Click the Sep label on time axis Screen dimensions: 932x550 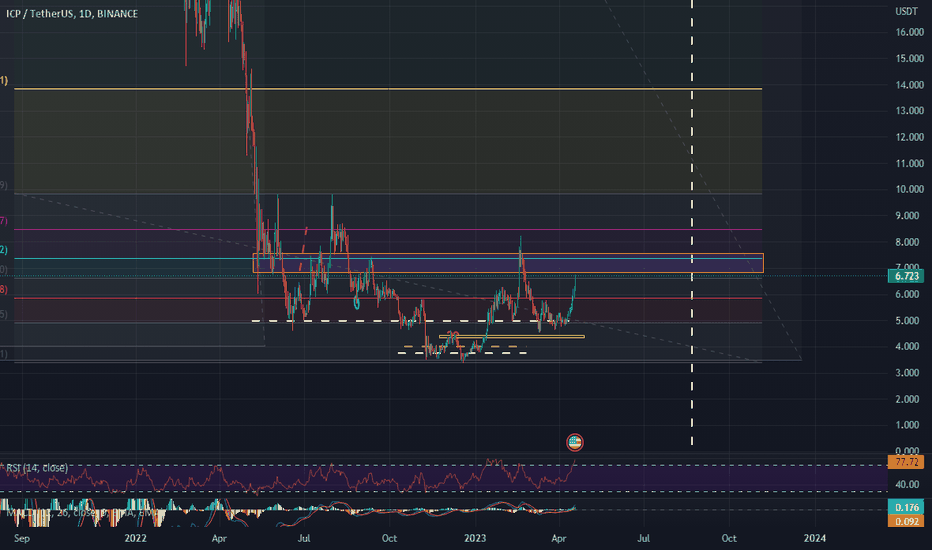pyautogui.click(x=21, y=538)
